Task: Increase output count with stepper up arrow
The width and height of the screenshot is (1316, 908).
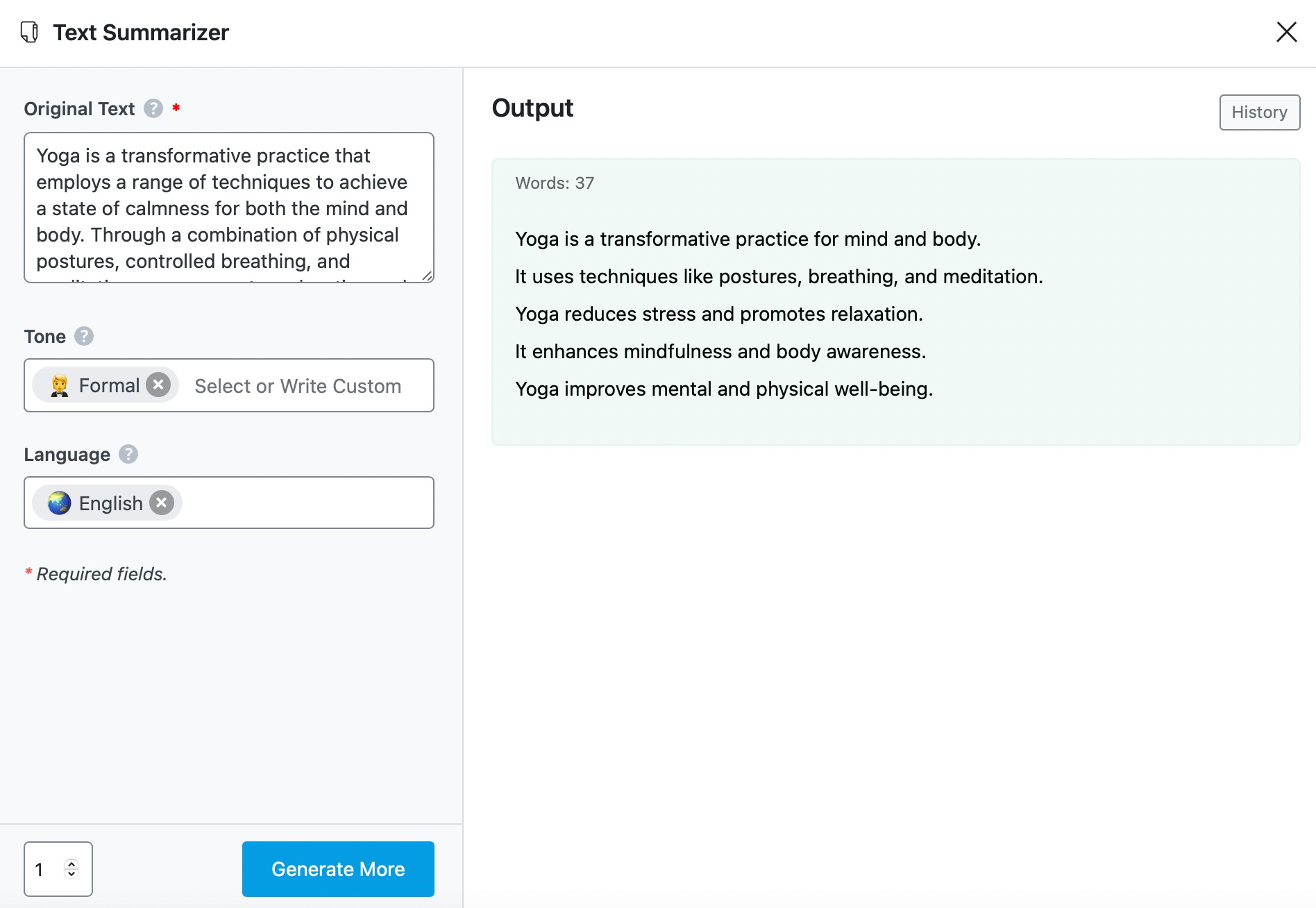Action: (x=71, y=864)
